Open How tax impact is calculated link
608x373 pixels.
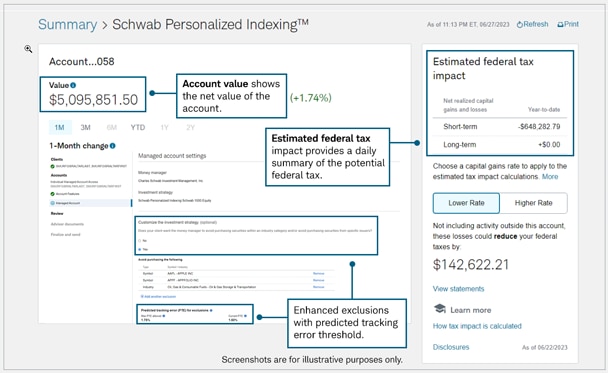(477, 326)
